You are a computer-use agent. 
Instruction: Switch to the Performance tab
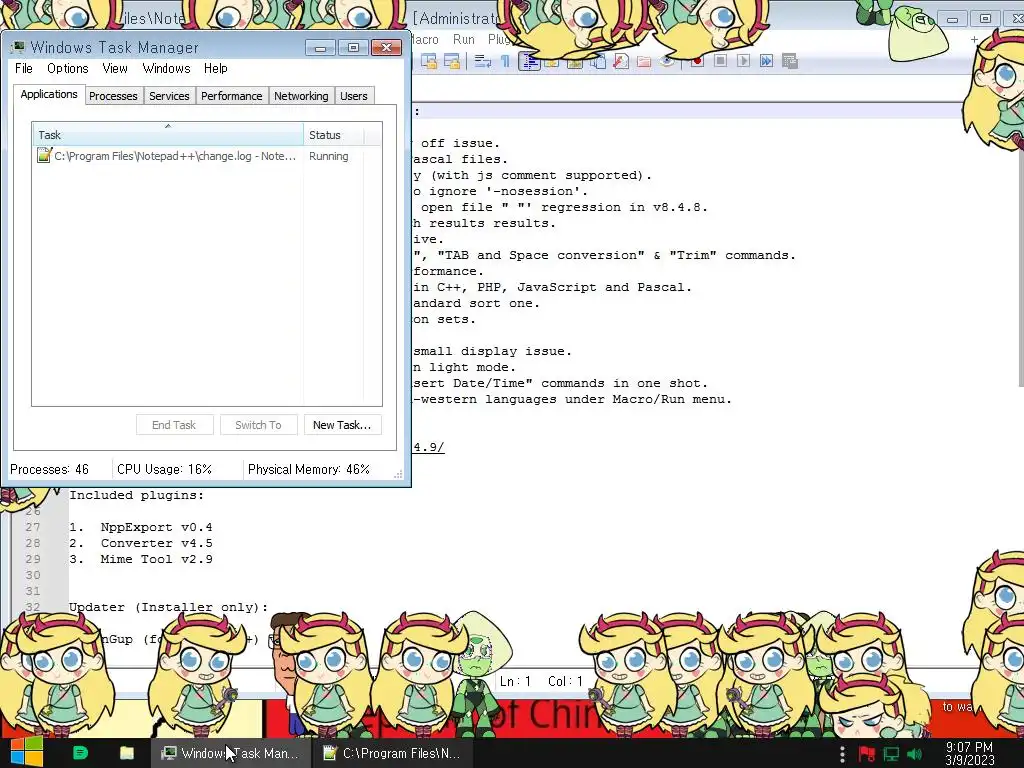coord(231,95)
